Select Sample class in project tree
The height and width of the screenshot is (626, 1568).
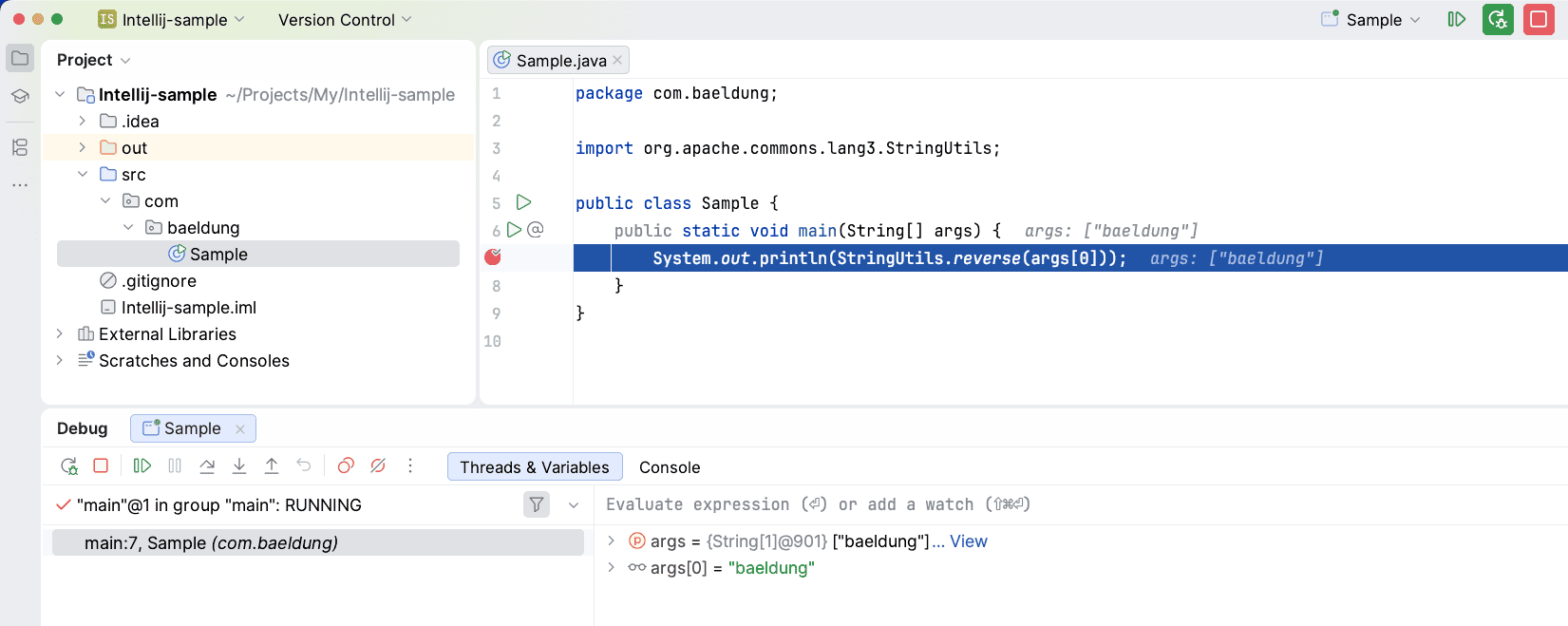point(218,255)
